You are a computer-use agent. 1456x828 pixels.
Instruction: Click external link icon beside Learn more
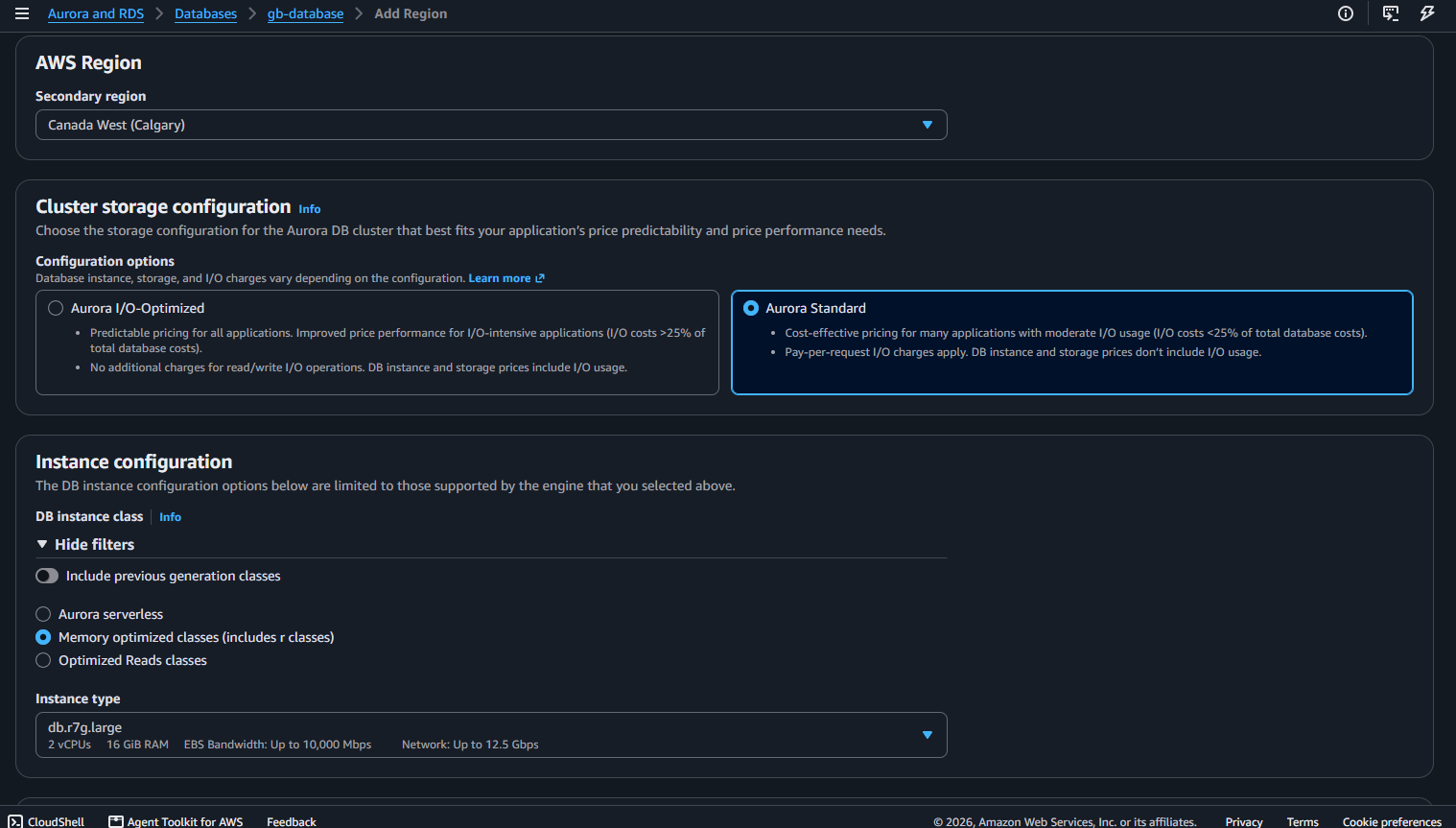coord(540,278)
